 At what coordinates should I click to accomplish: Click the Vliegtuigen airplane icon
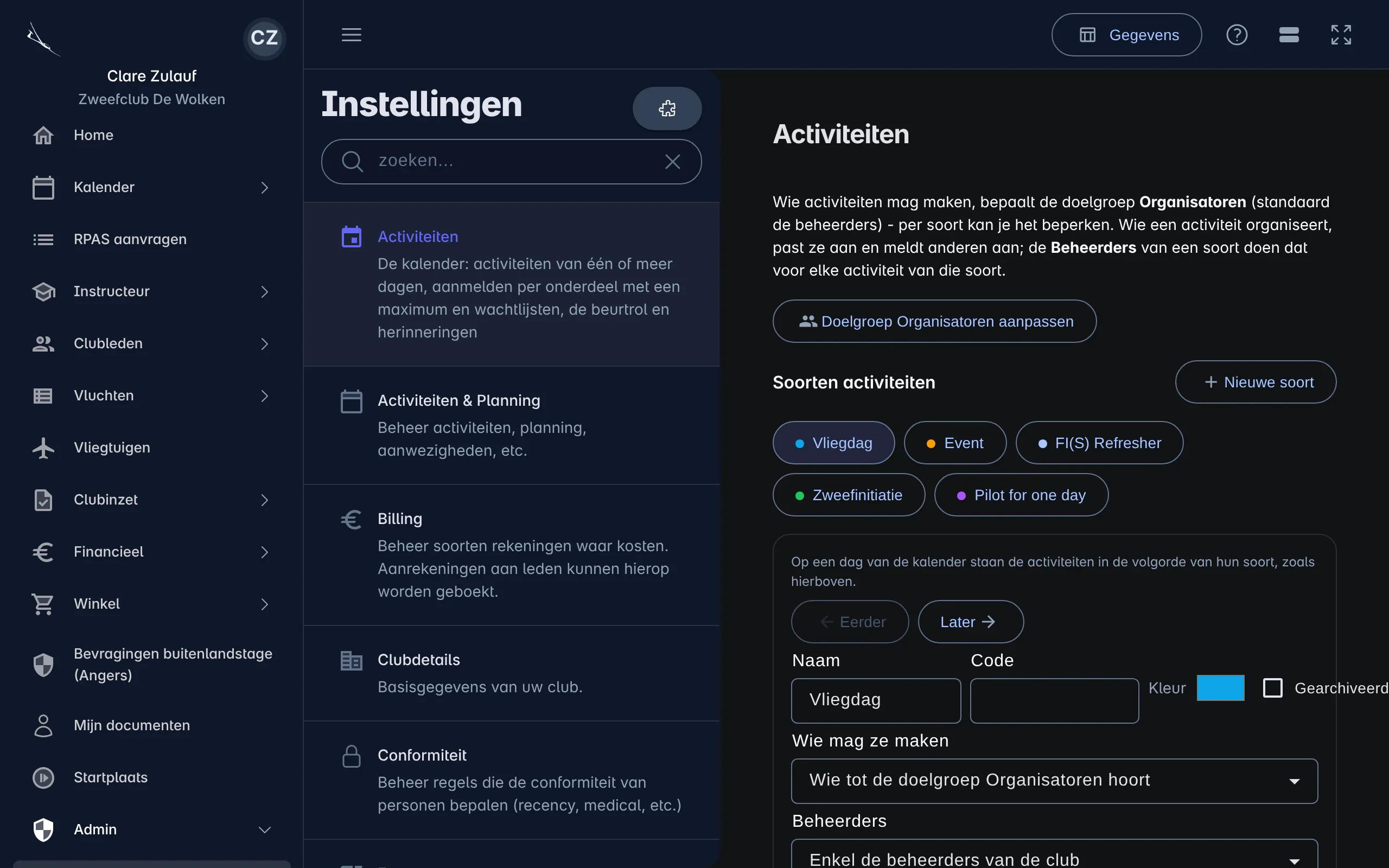coord(43,448)
